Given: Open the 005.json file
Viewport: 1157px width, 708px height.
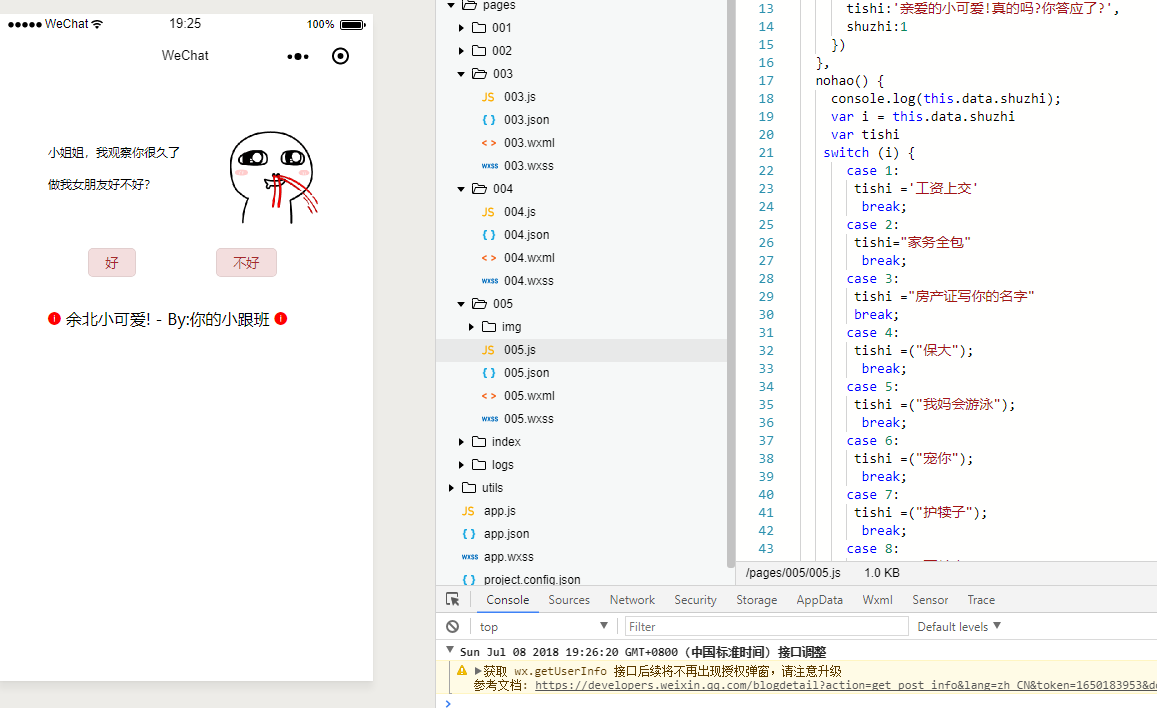Looking at the screenshot, I should click(x=526, y=372).
